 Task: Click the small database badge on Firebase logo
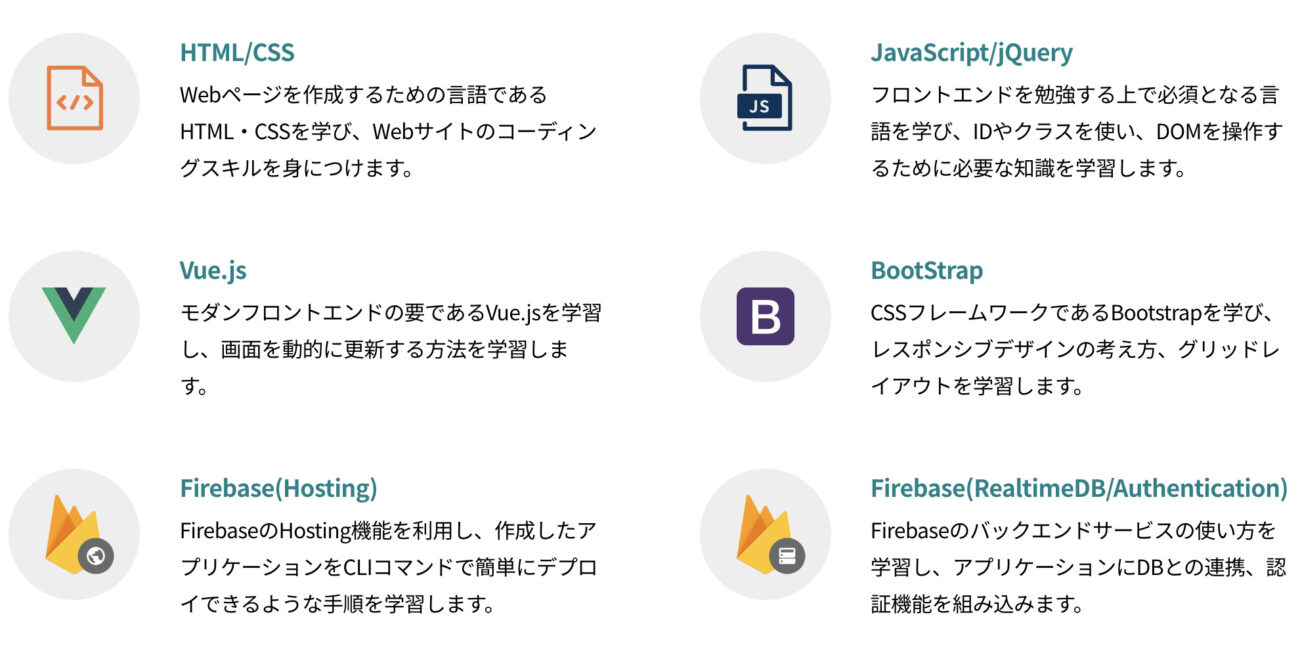787,556
